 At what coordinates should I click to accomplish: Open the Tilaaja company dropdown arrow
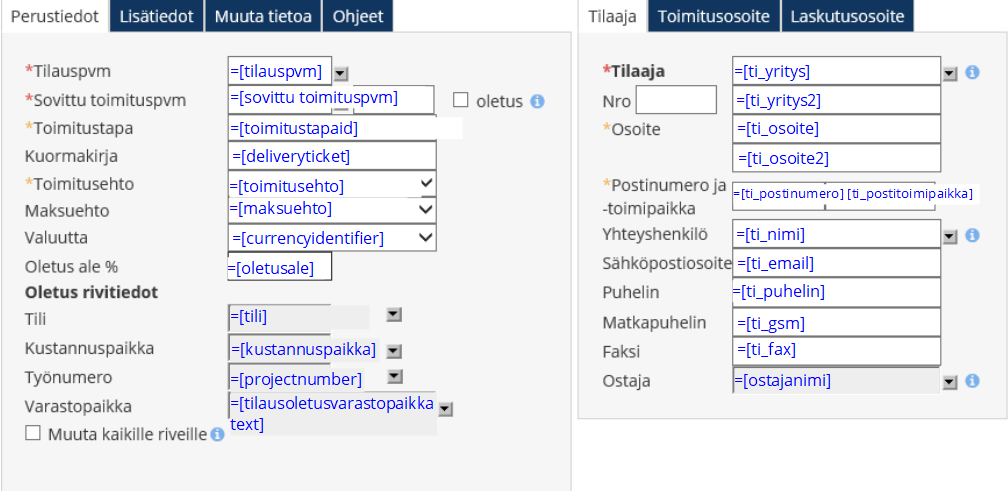pyautogui.click(x=950, y=73)
